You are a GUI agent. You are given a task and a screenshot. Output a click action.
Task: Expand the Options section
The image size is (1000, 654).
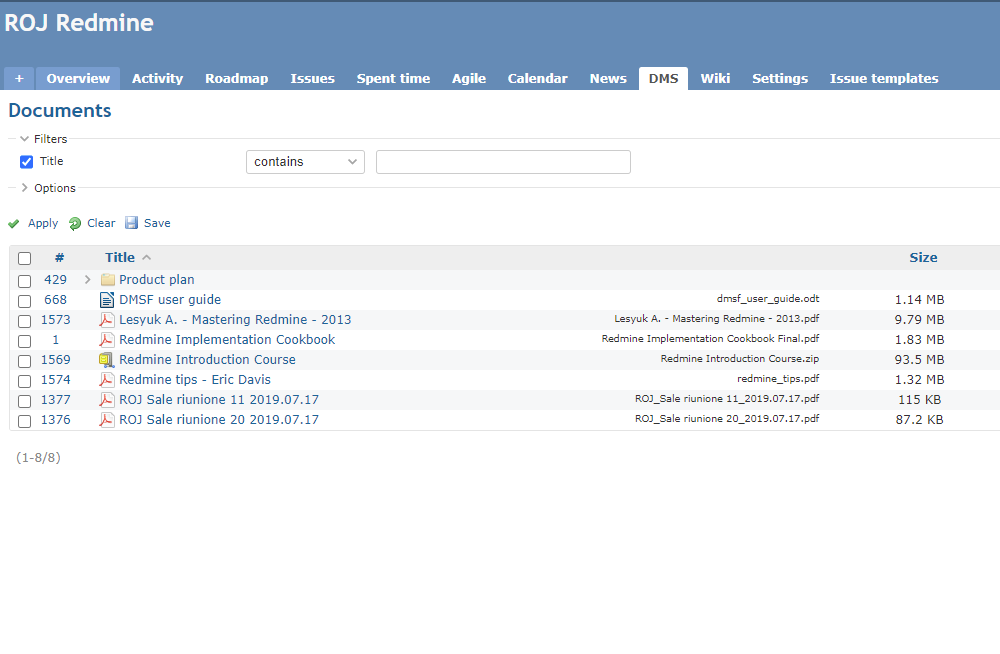(22, 187)
